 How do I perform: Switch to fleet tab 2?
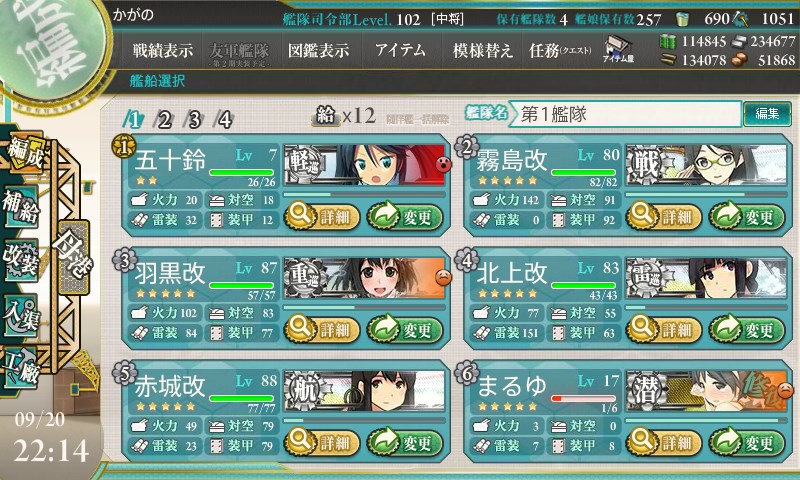click(164, 120)
